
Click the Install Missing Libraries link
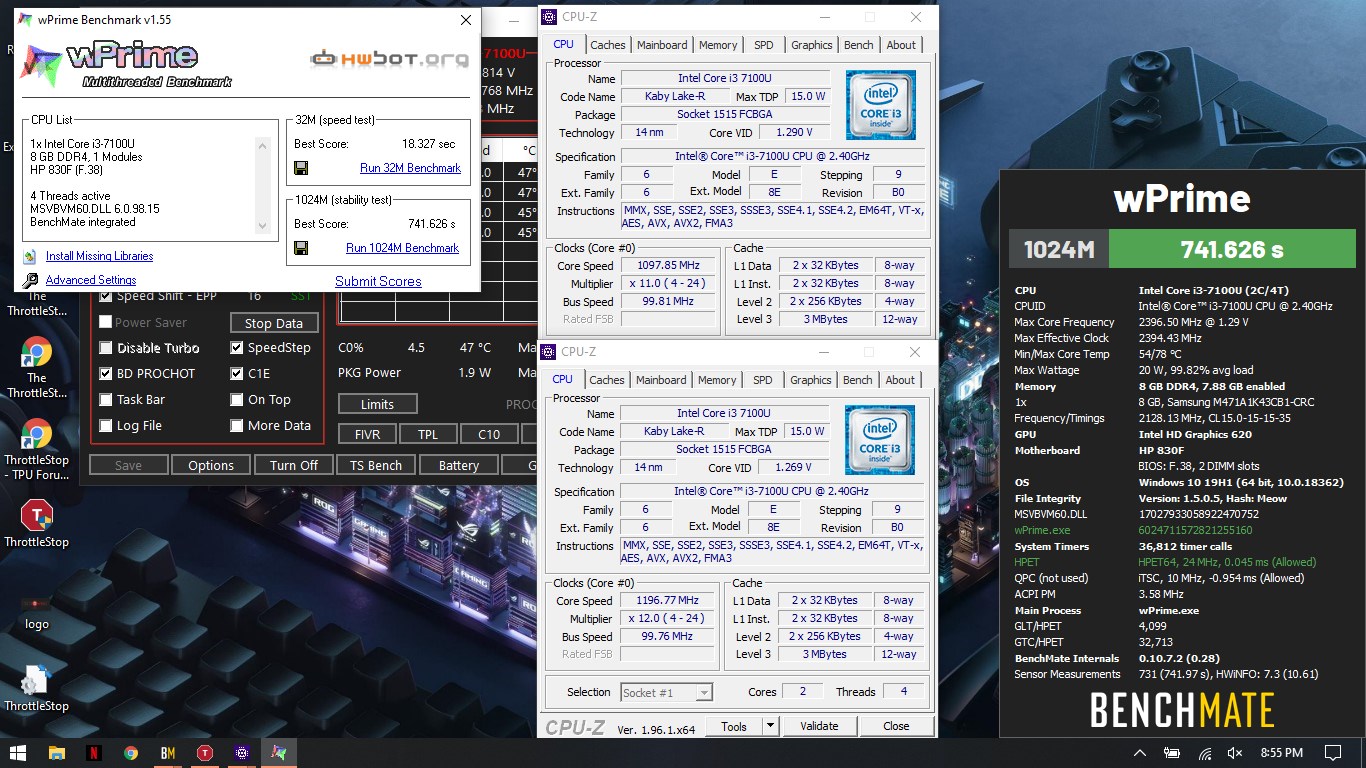[99, 257]
